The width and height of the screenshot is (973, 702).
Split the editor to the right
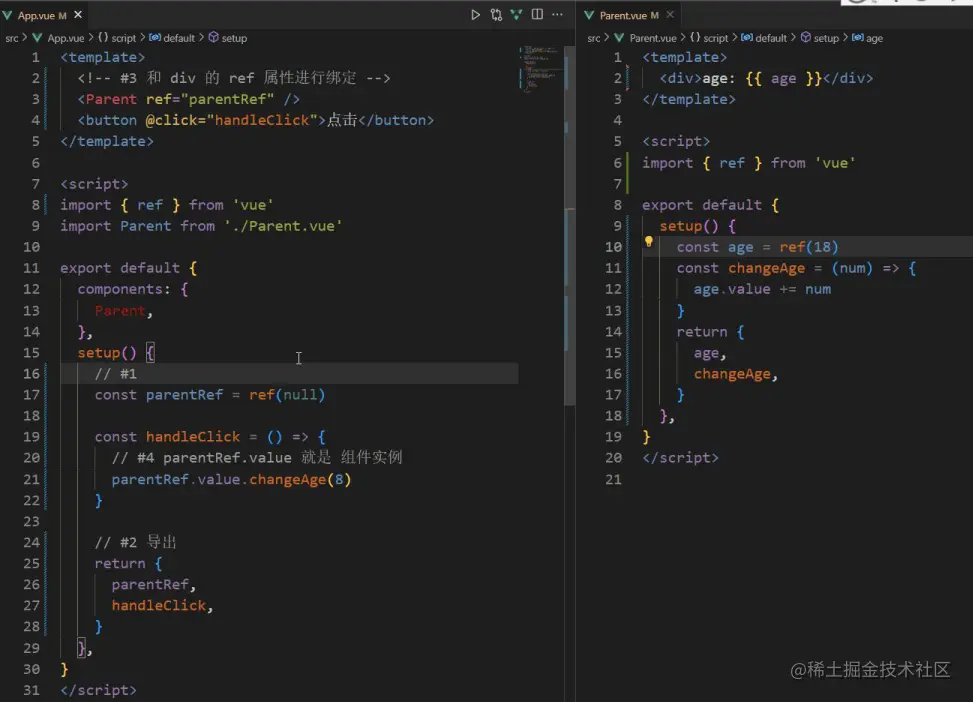click(537, 14)
